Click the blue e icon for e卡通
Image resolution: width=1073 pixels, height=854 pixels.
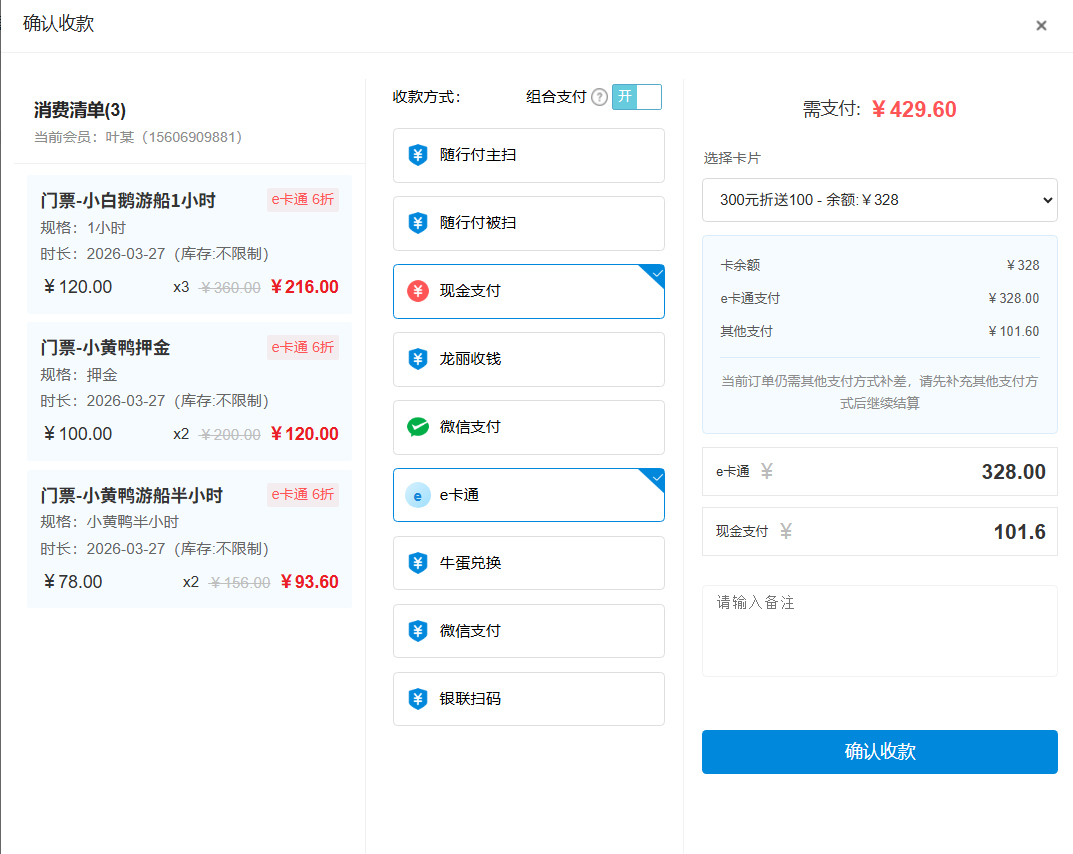click(x=418, y=495)
